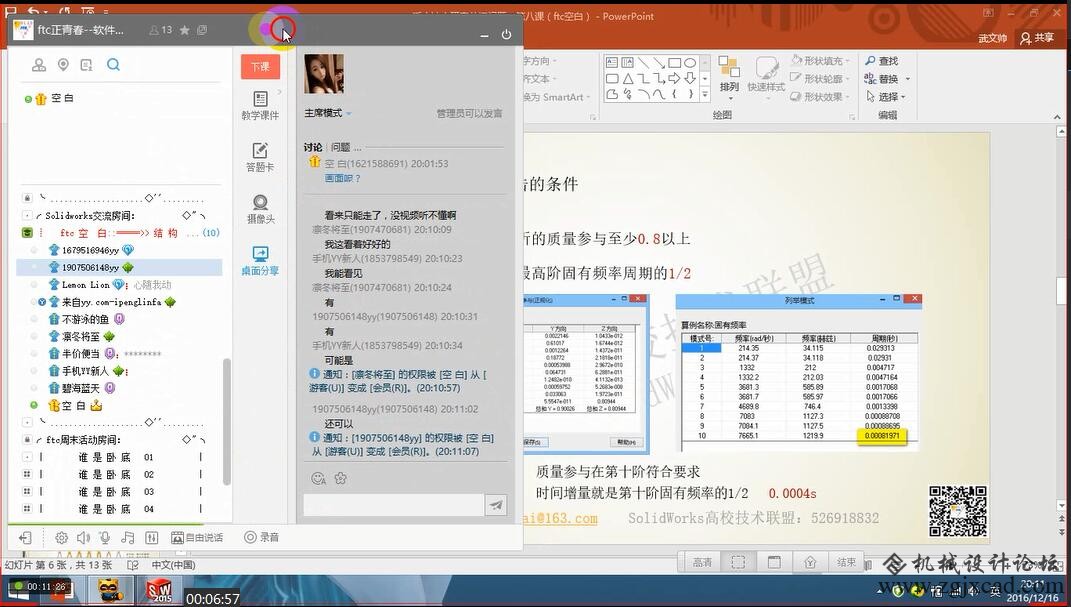Open 主席模式 mode dropdown

click(328, 113)
